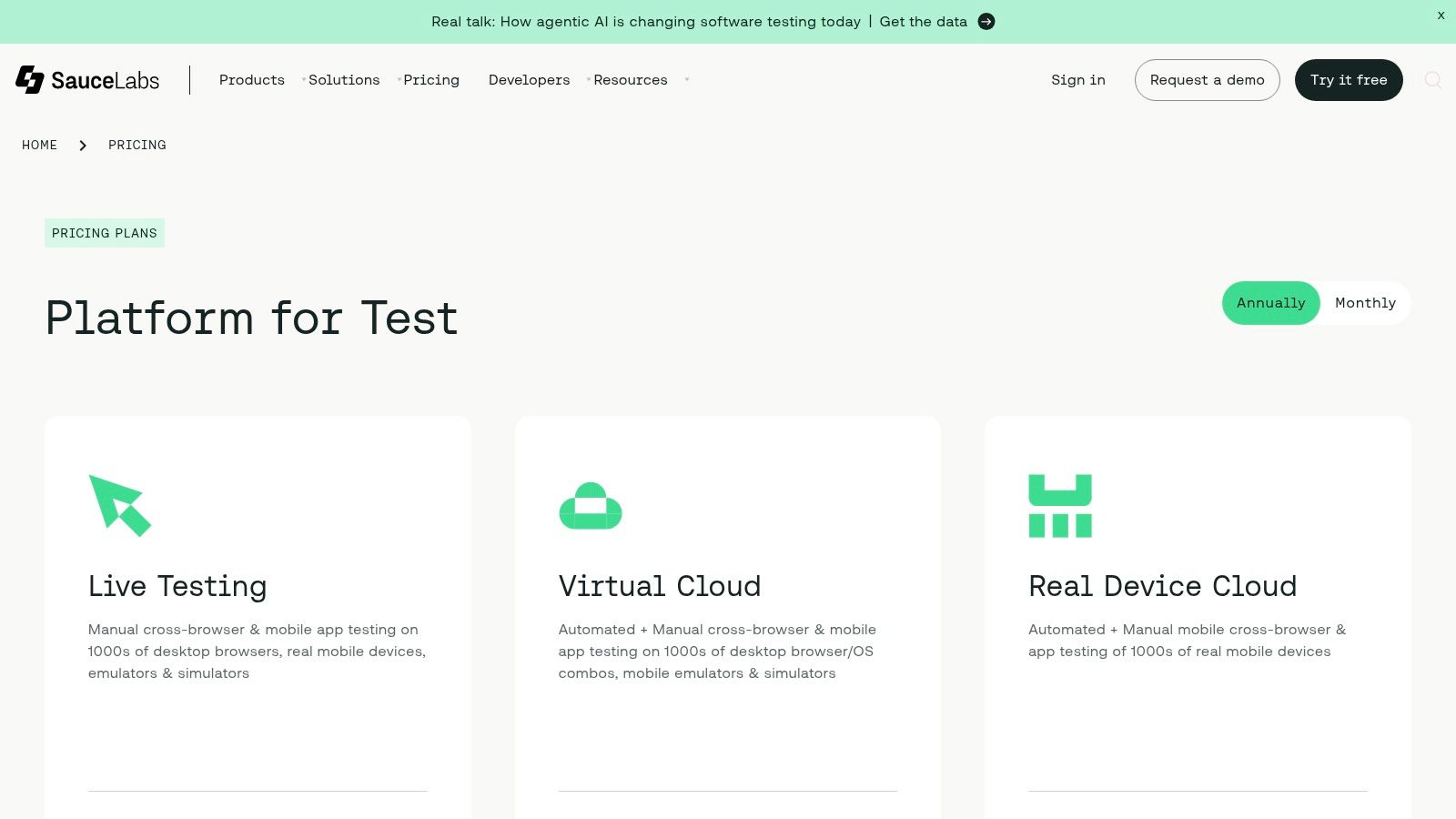Screen dimensions: 1456x819
Task: Click the Virtual Cloud icon
Action: (590, 506)
